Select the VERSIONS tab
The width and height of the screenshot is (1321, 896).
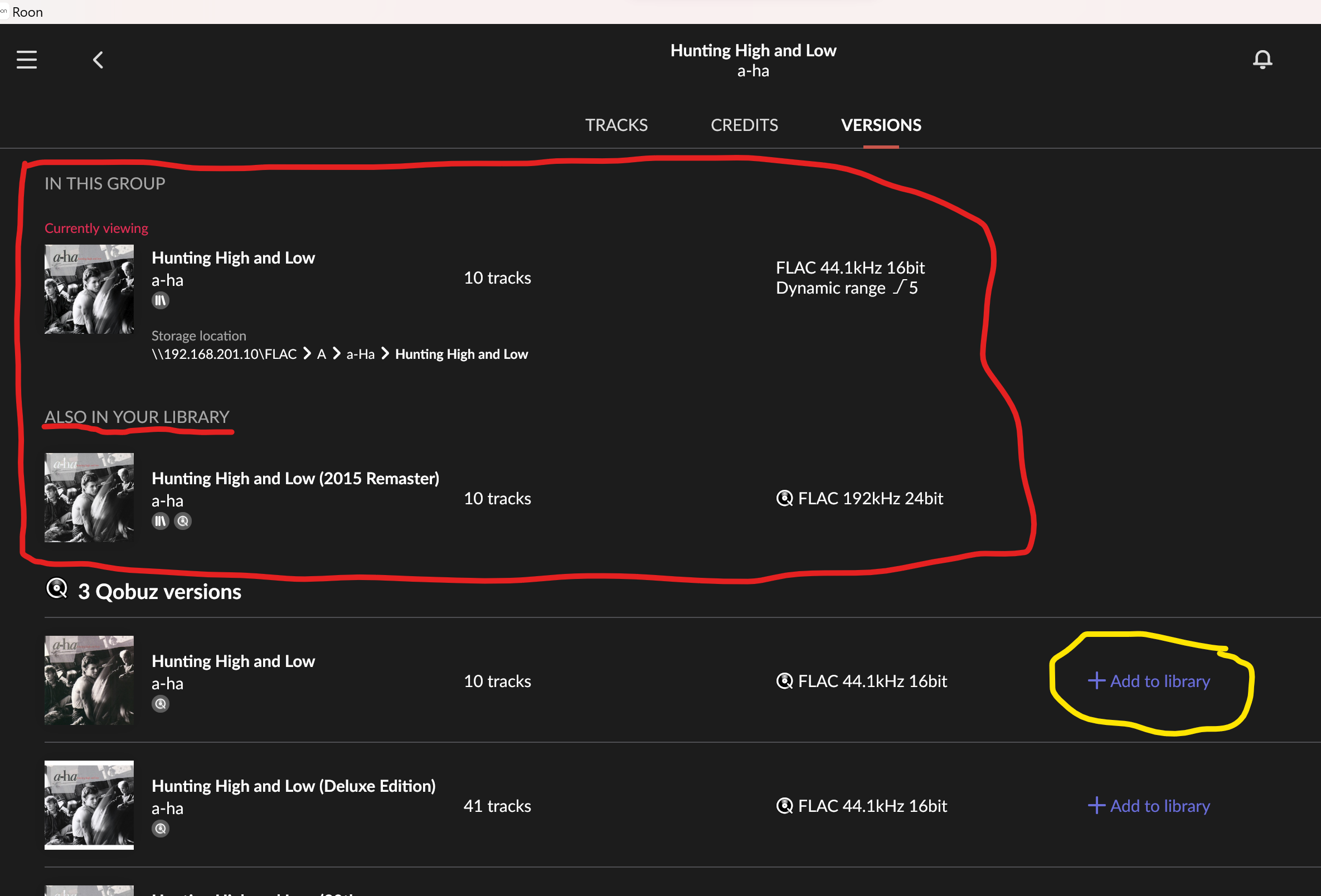pos(881,125)
